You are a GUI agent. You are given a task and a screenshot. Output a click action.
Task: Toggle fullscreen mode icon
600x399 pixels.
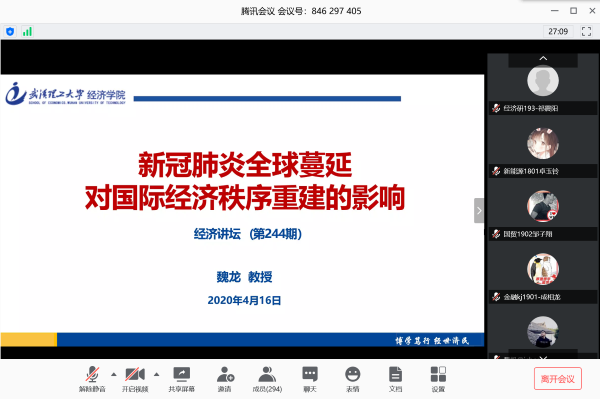586,31
